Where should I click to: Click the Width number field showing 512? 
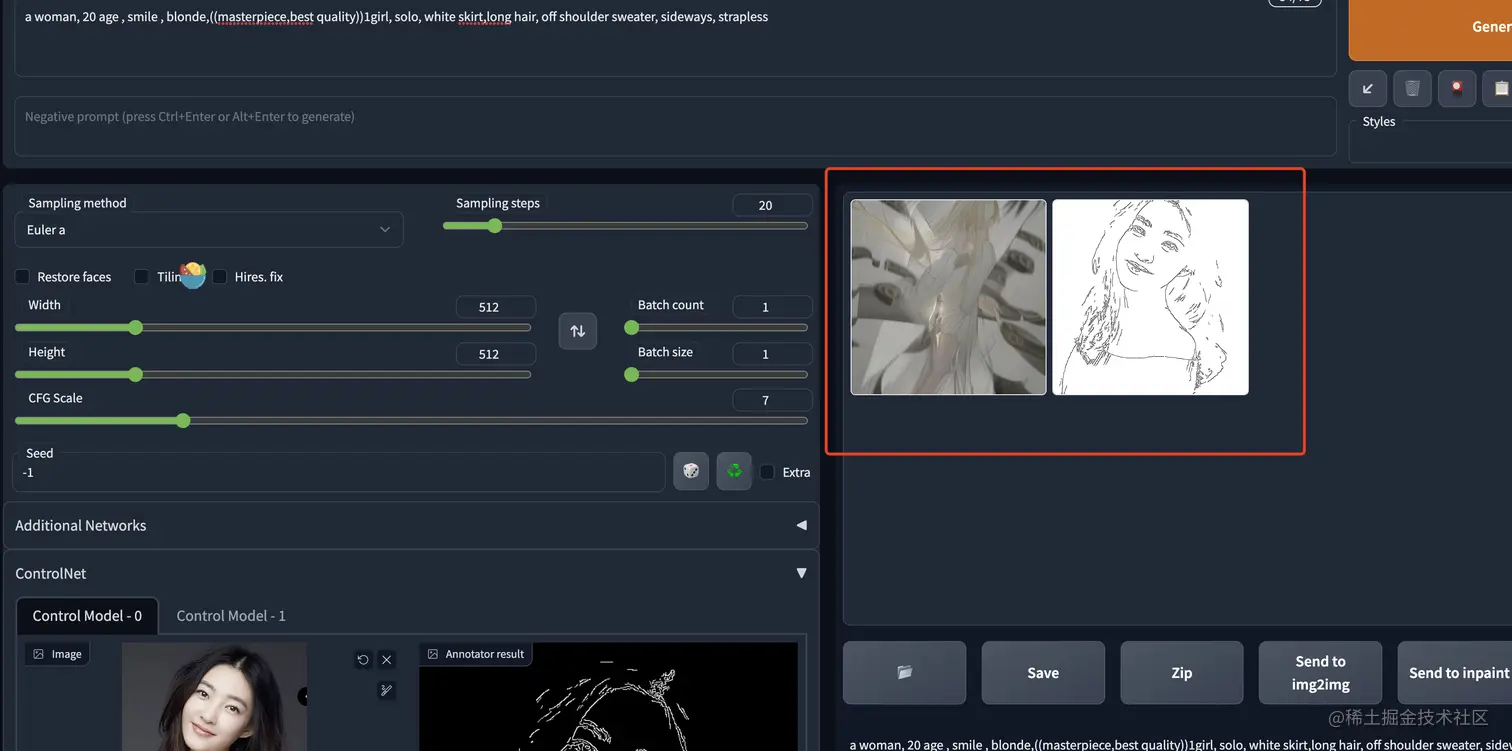[x=495, y=307]
